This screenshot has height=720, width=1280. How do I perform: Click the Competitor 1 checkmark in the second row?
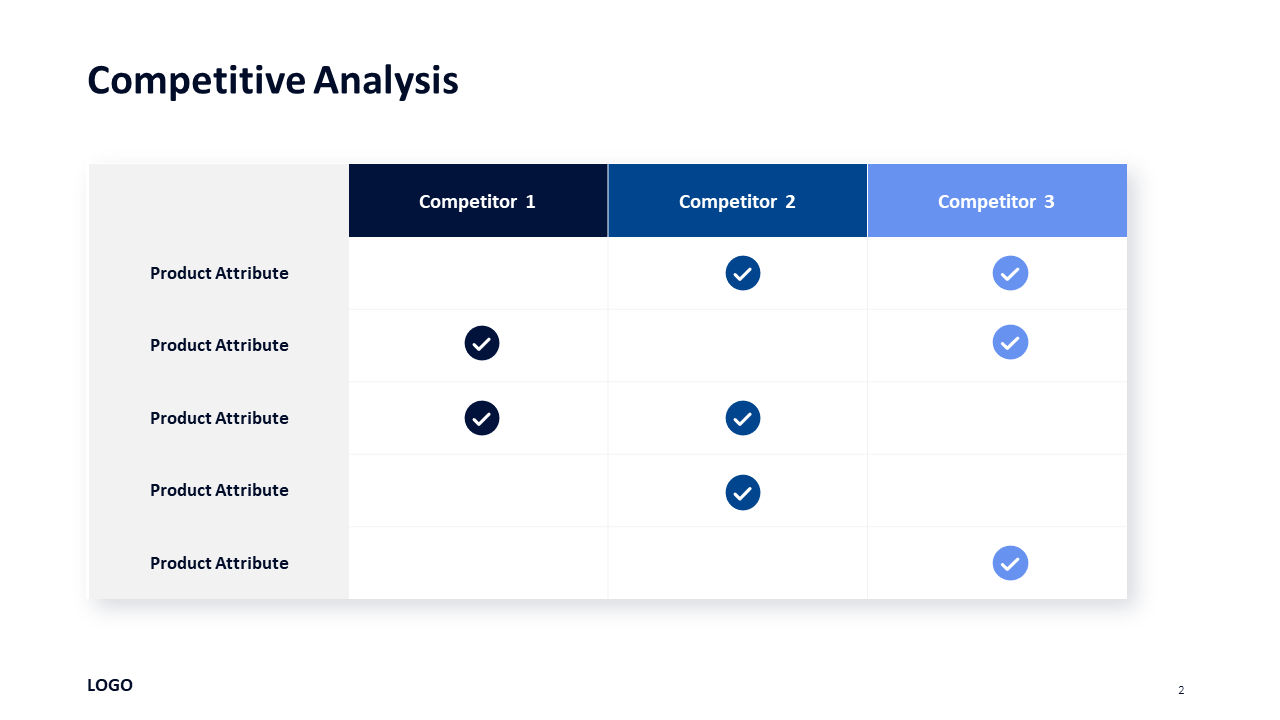click(x=482, y=343)
